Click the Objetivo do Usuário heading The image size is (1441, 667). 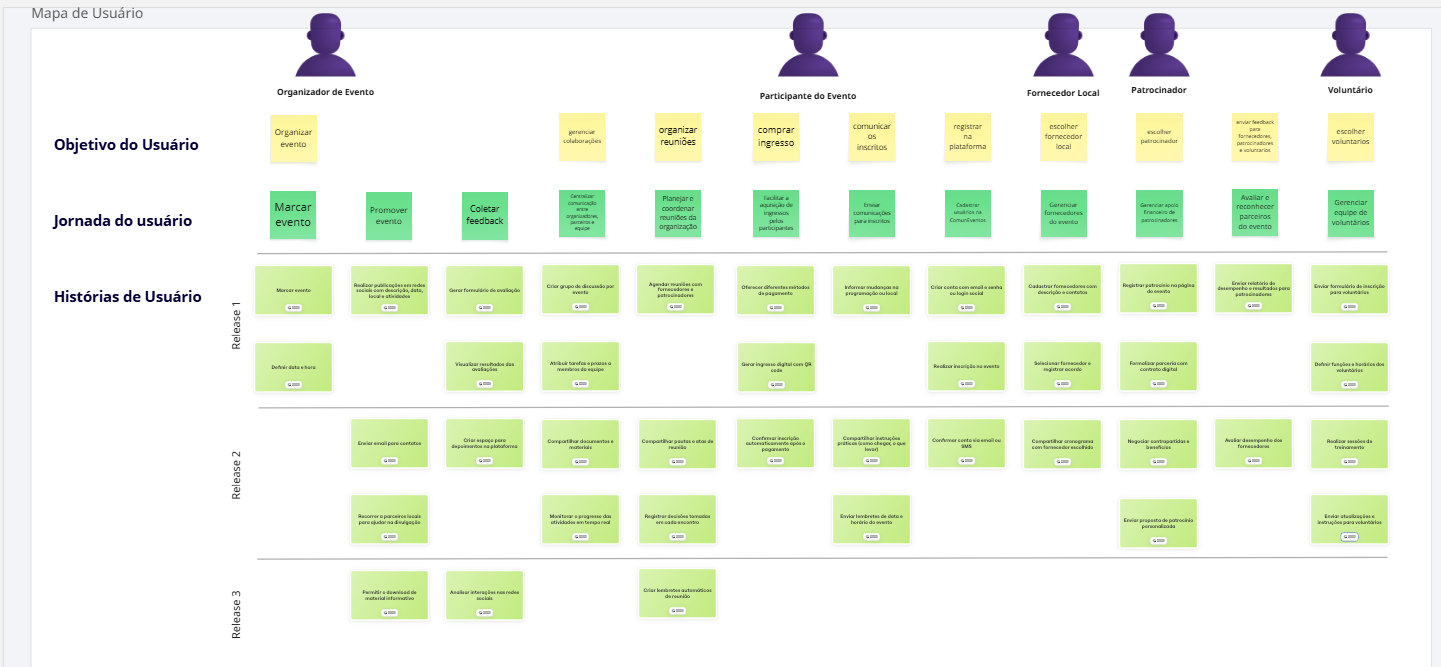126,145
